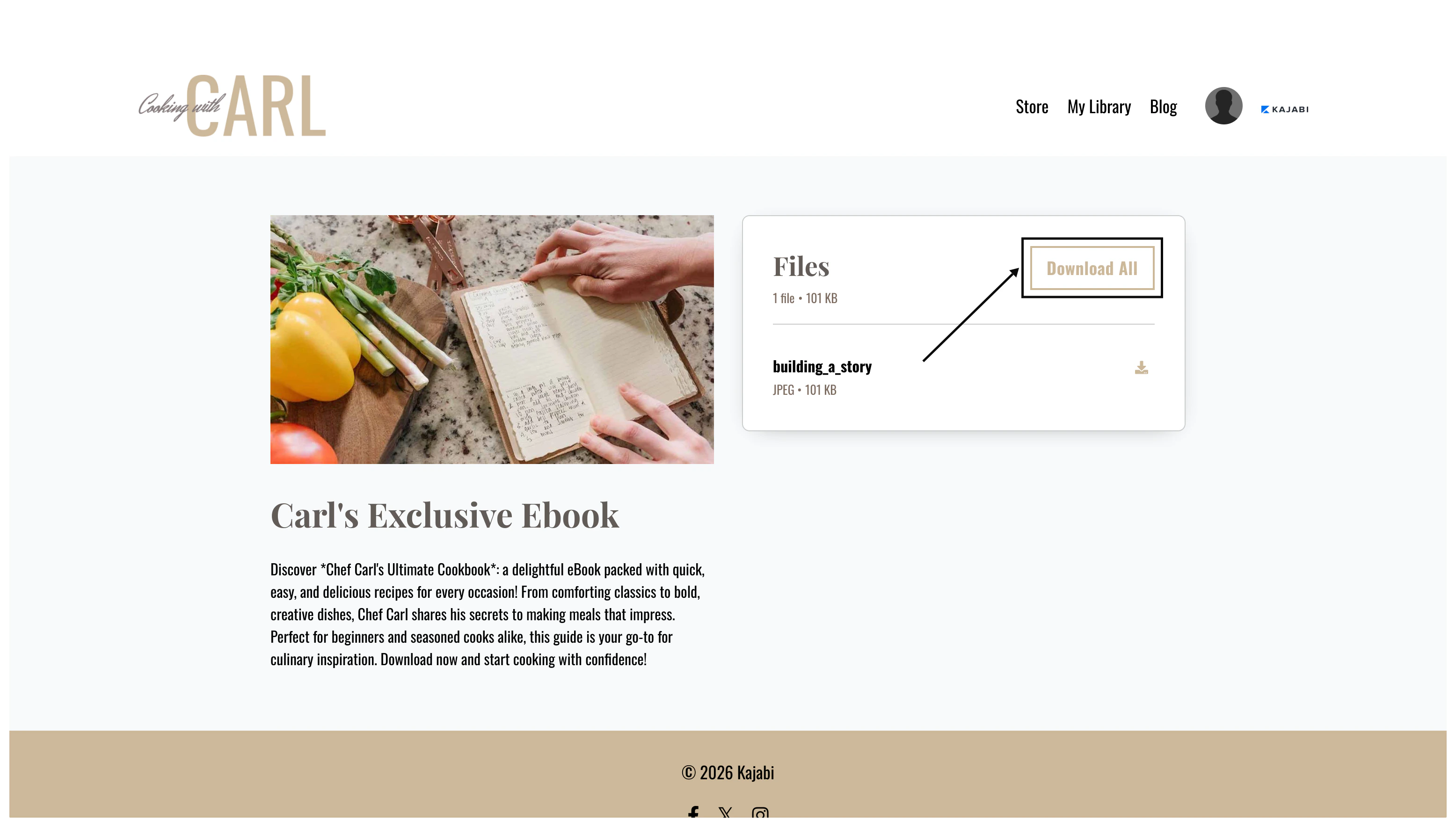This screenshot has height=827, width=1456.
Task: Click the Files panel heading
Action: [x=801, y=267]
